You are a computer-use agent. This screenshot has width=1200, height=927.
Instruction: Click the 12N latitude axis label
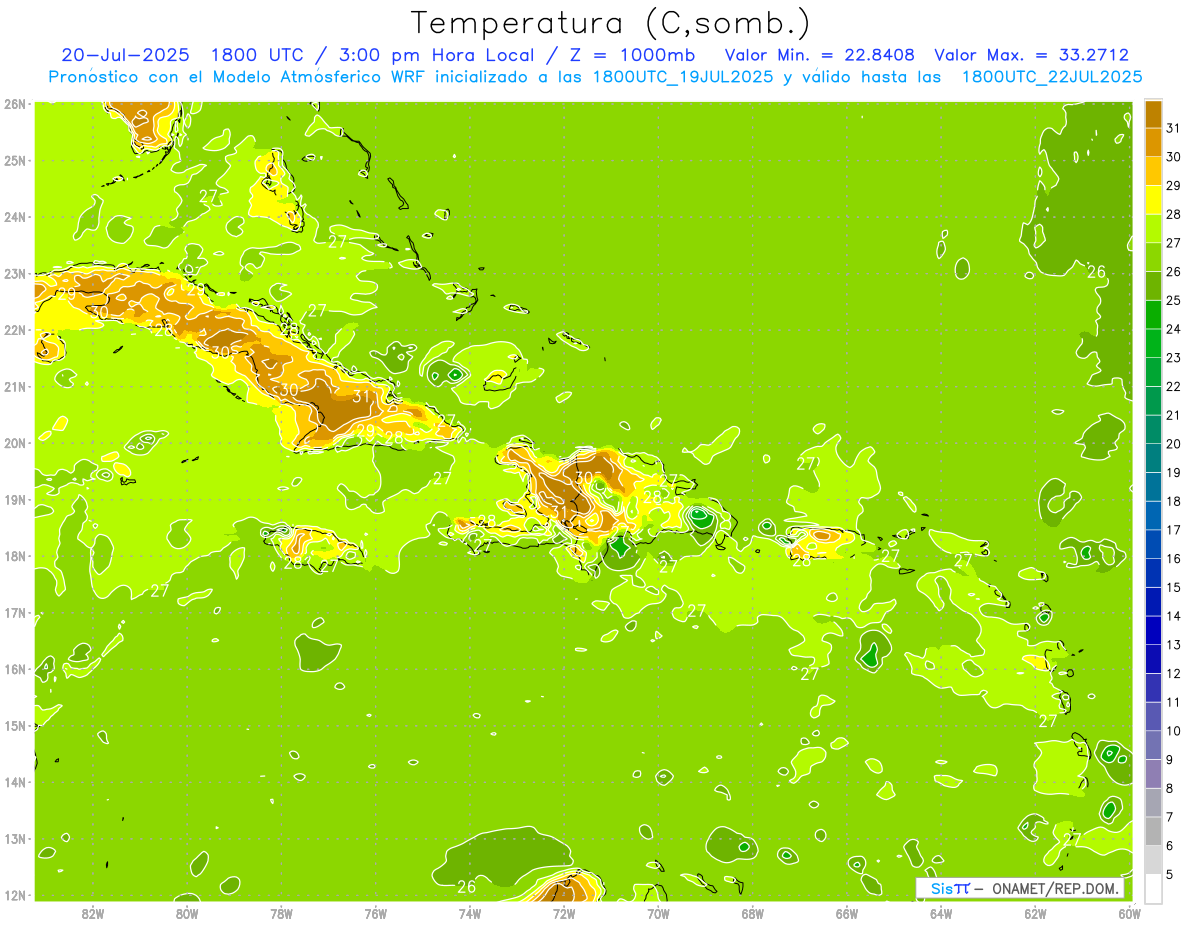coord(14,895)
